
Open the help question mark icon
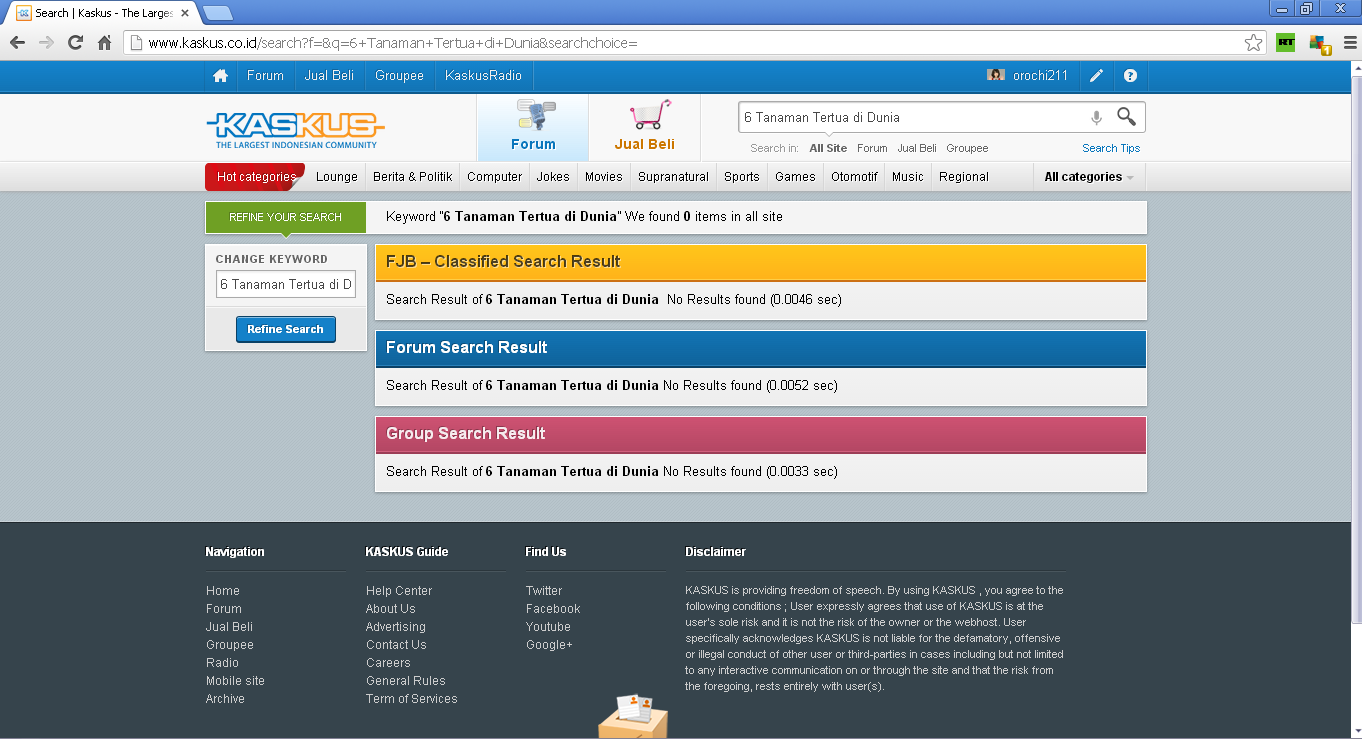(1130, 76)
